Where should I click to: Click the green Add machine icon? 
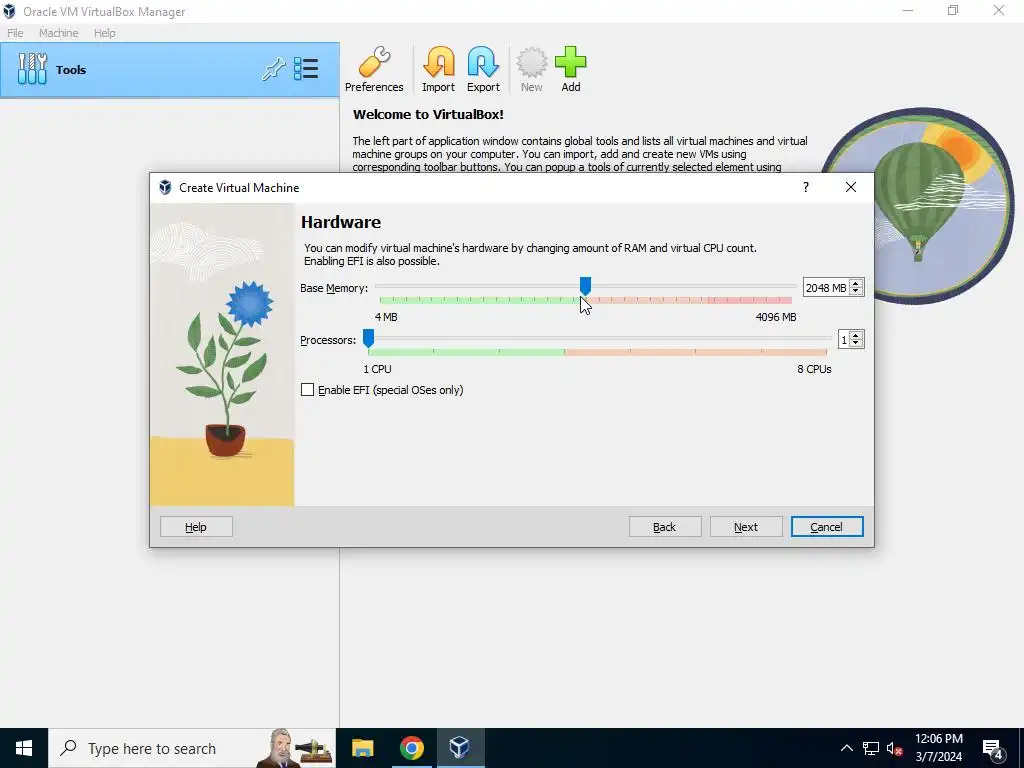[x=571, y=69]
